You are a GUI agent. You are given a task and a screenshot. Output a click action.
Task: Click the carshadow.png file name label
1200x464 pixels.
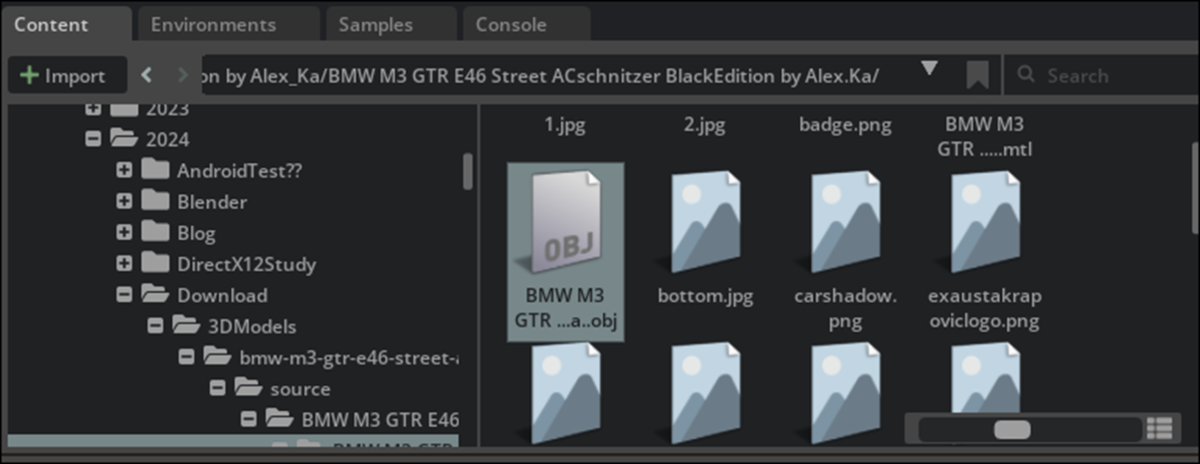pos(846,309)
